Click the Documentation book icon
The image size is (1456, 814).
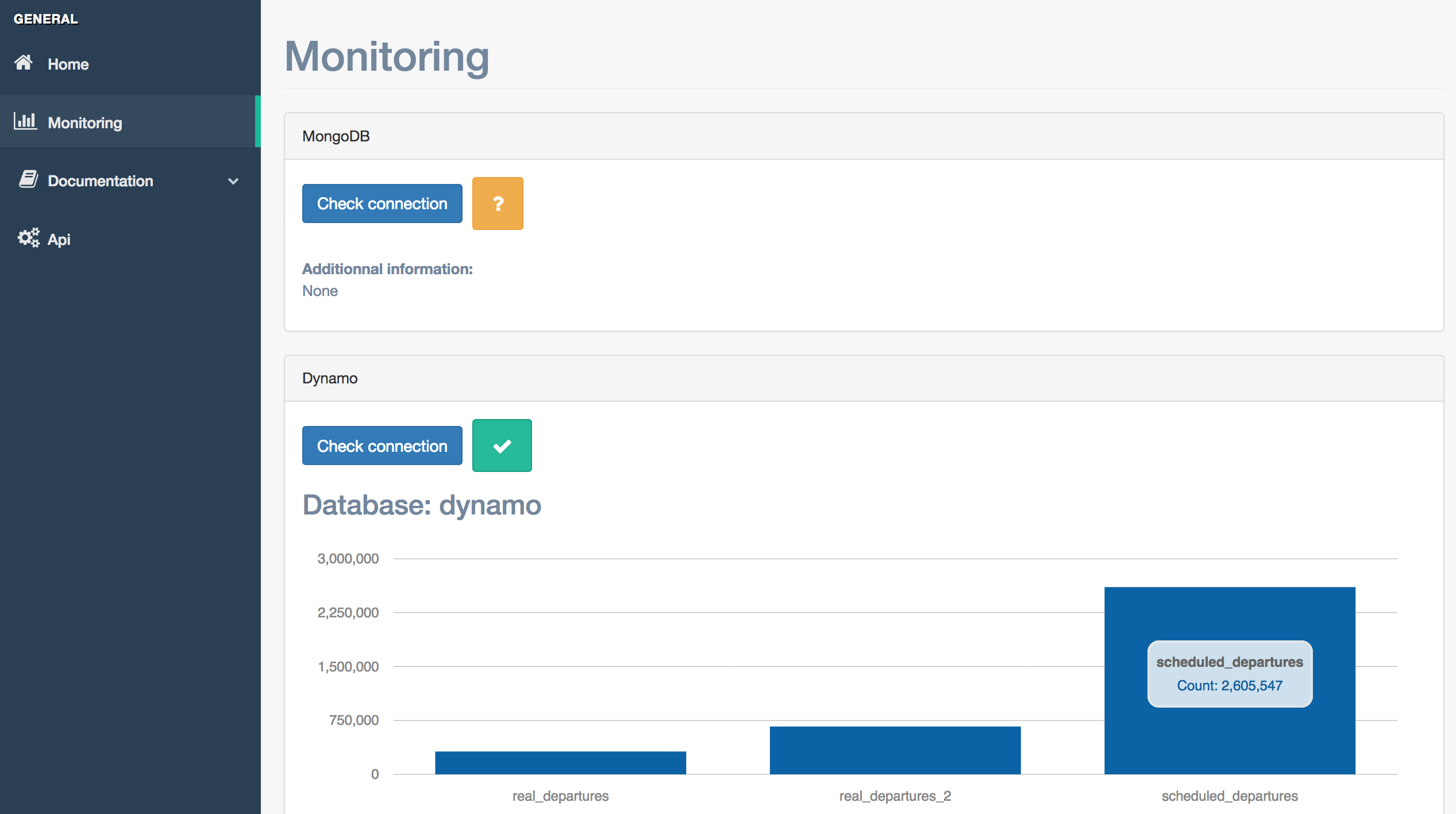pos(28,179)
